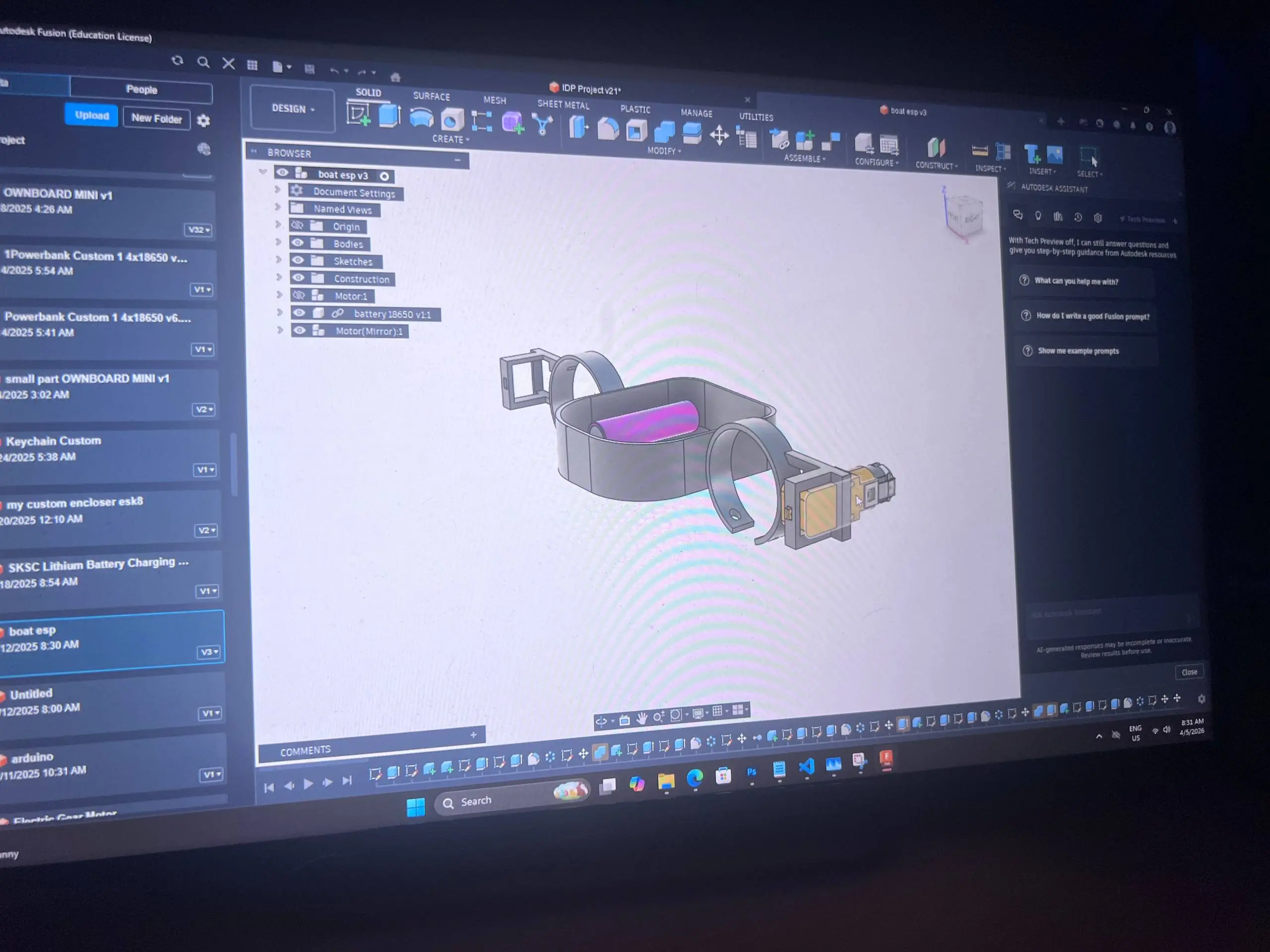This screenshot has height=952, width=1270.
Task: Click the Move/Copy arrows icon
Action: [719, 136]
